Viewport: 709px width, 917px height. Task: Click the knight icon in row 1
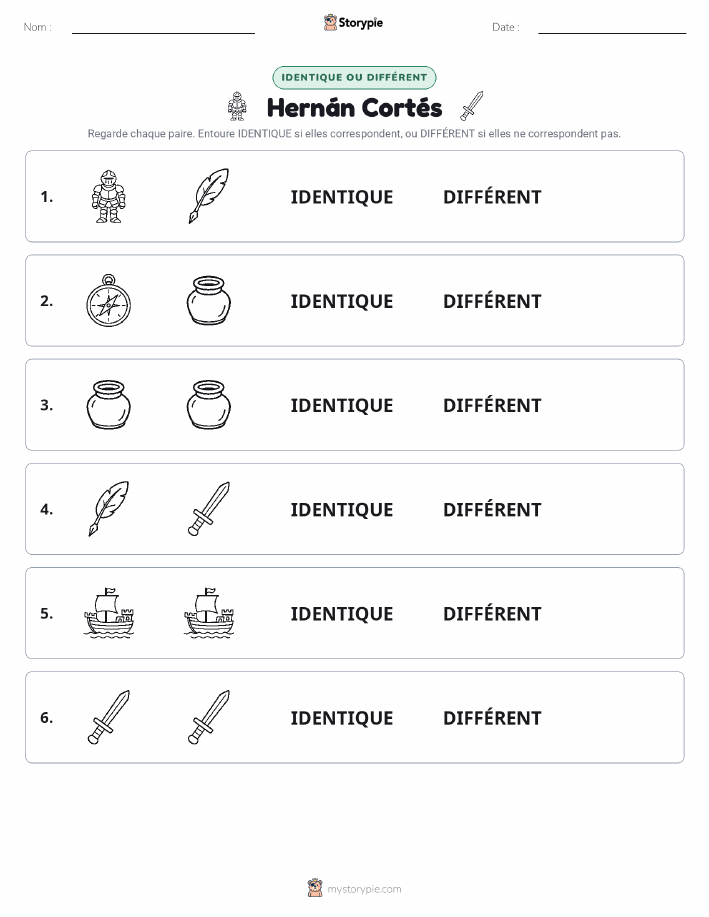(109, 196)
